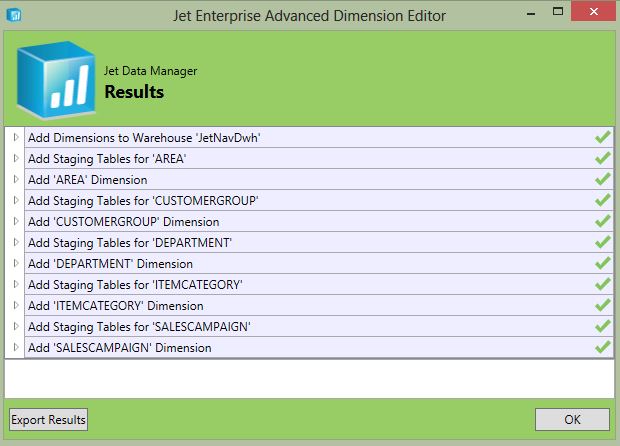Expand the "Add 'CUSTOMERGROUP' Dimension" row
The width and height of the screenshot is (620, 446).
[x=16, y=221]
